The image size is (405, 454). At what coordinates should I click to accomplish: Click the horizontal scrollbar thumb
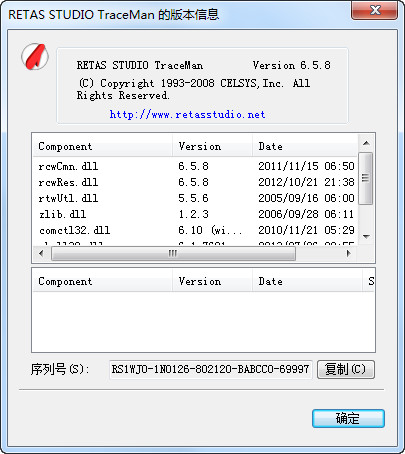point(173,254)
